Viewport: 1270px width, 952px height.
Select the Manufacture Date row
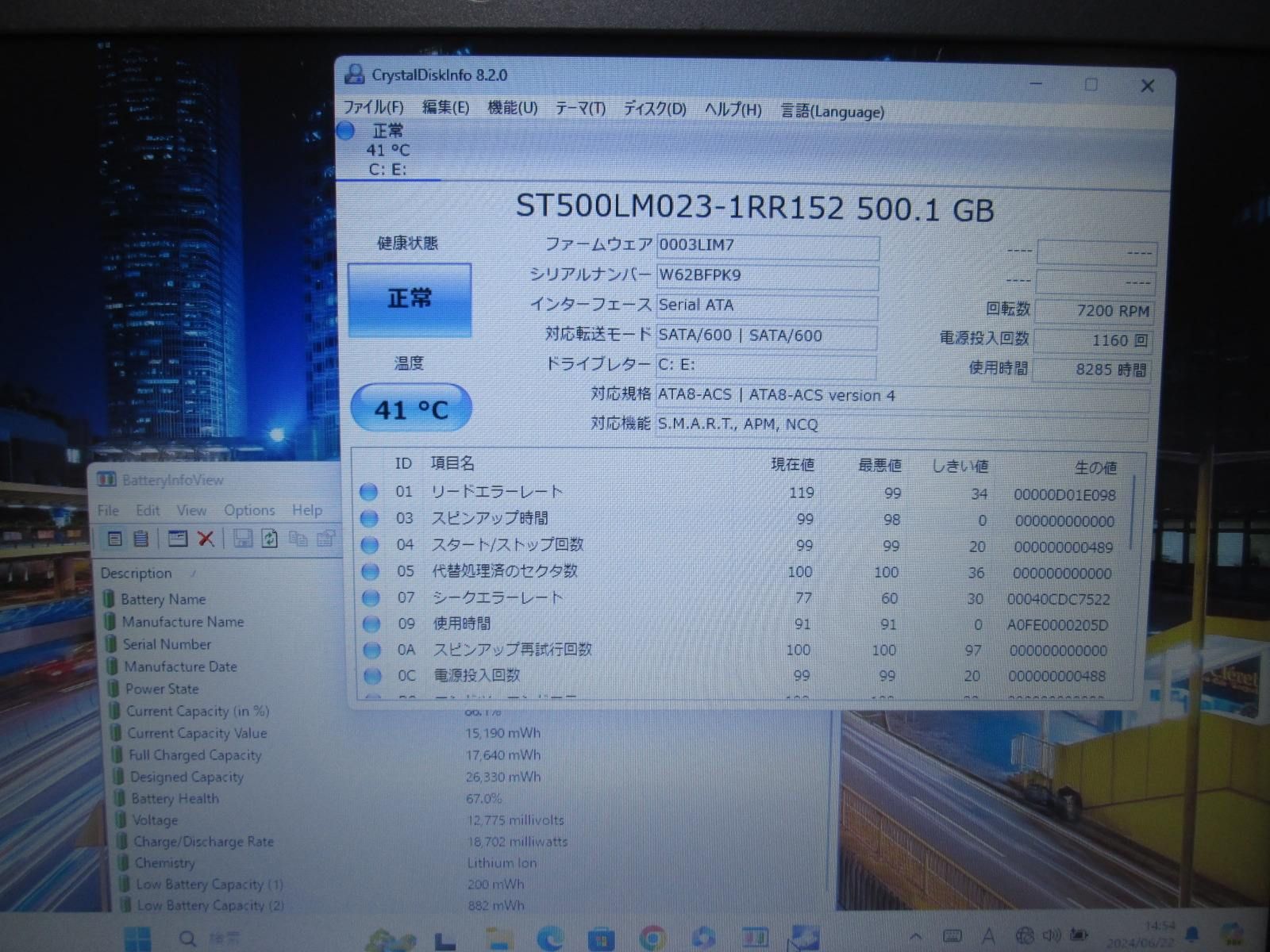pos(181,666)
